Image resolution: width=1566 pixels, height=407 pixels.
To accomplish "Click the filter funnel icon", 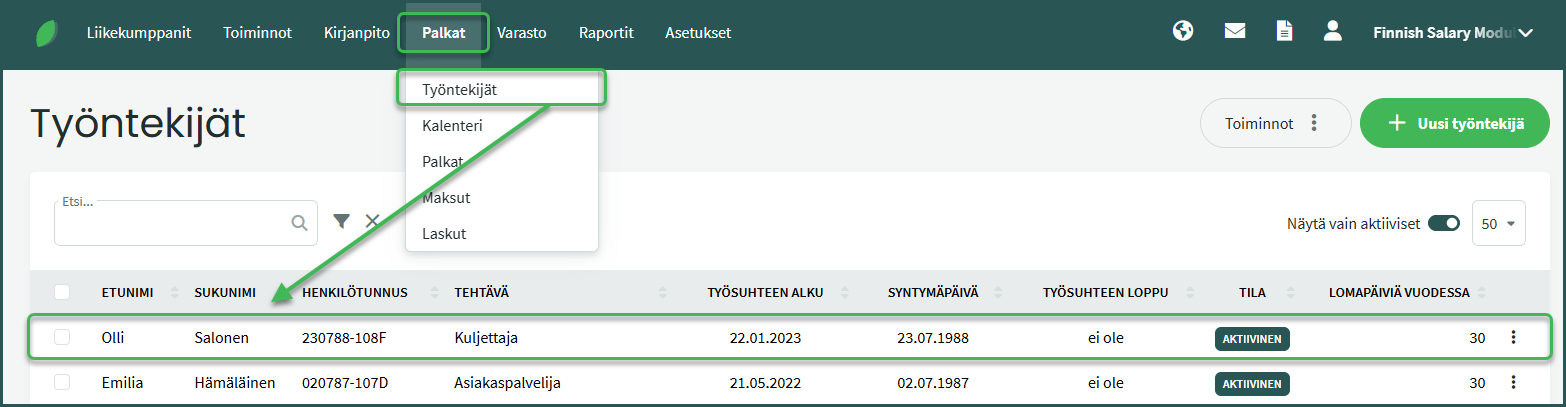I will pos(341,221).
